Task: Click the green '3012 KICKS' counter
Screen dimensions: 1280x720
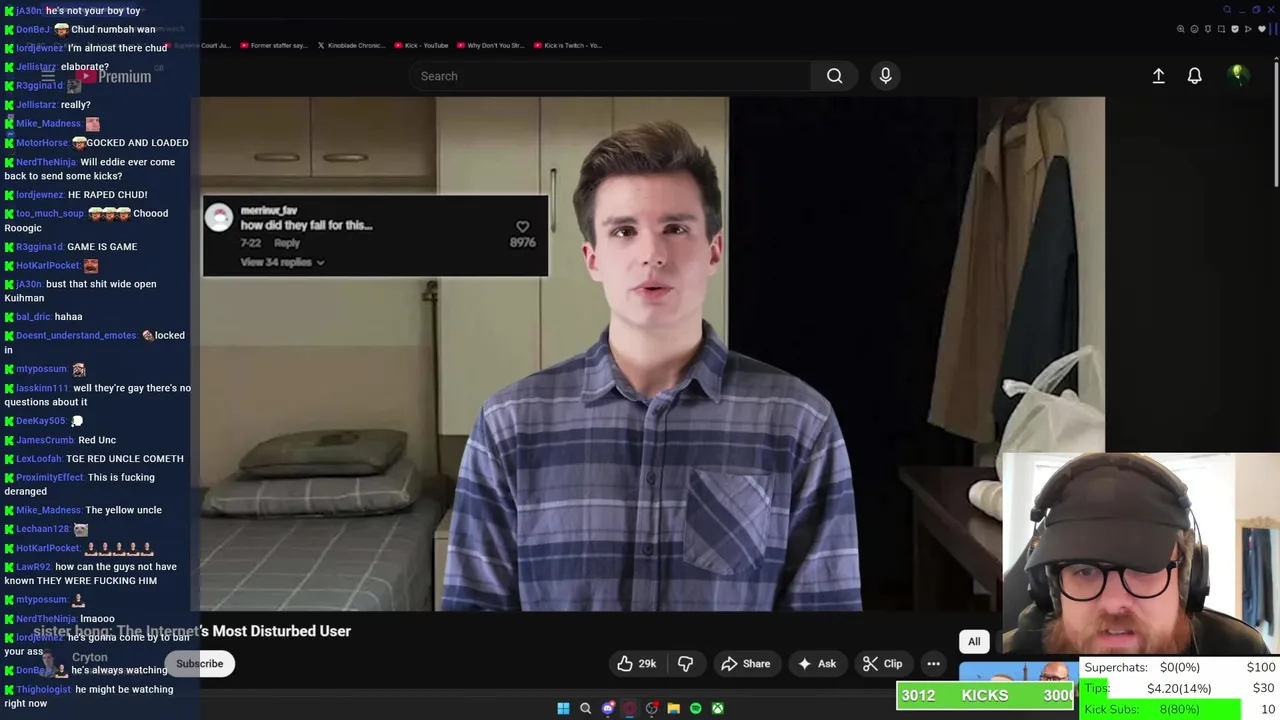Action: 985,696
